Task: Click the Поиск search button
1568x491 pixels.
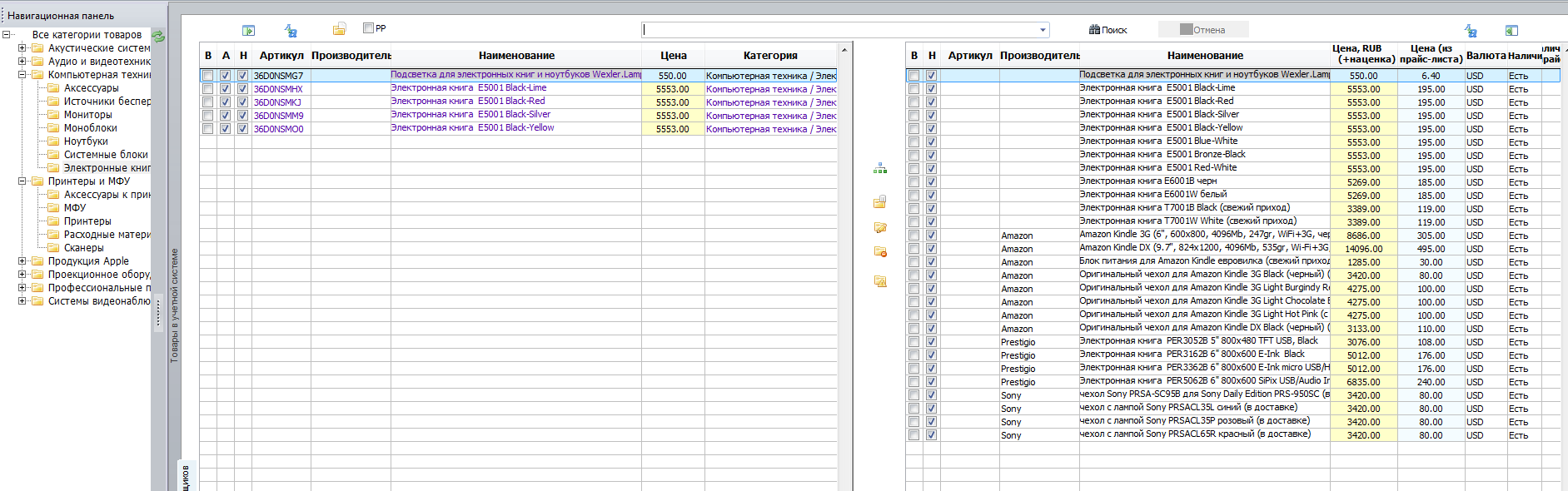Action: (x=1108, y=30)
